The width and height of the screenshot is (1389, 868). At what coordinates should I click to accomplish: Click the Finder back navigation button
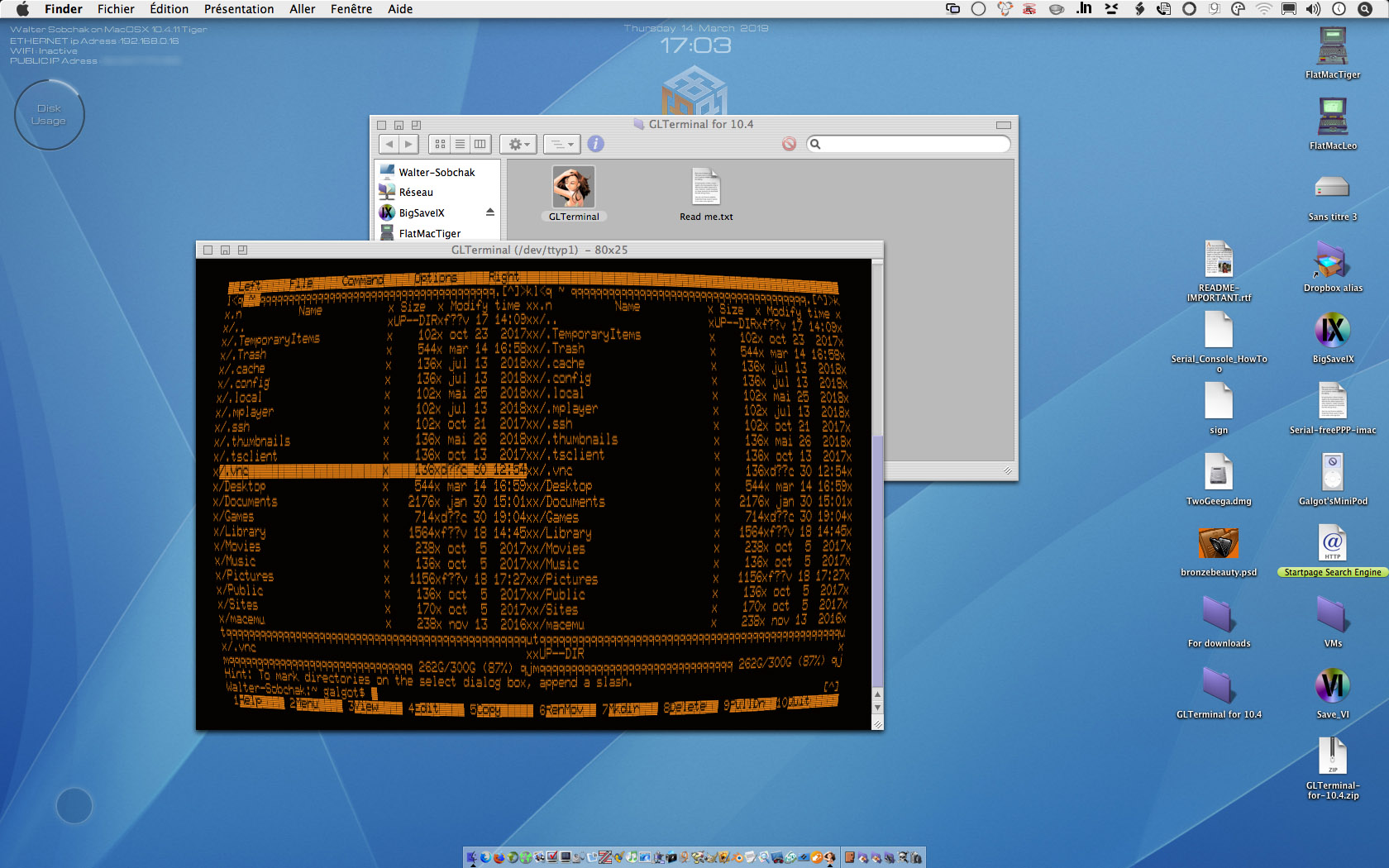(x=389, y=144)
